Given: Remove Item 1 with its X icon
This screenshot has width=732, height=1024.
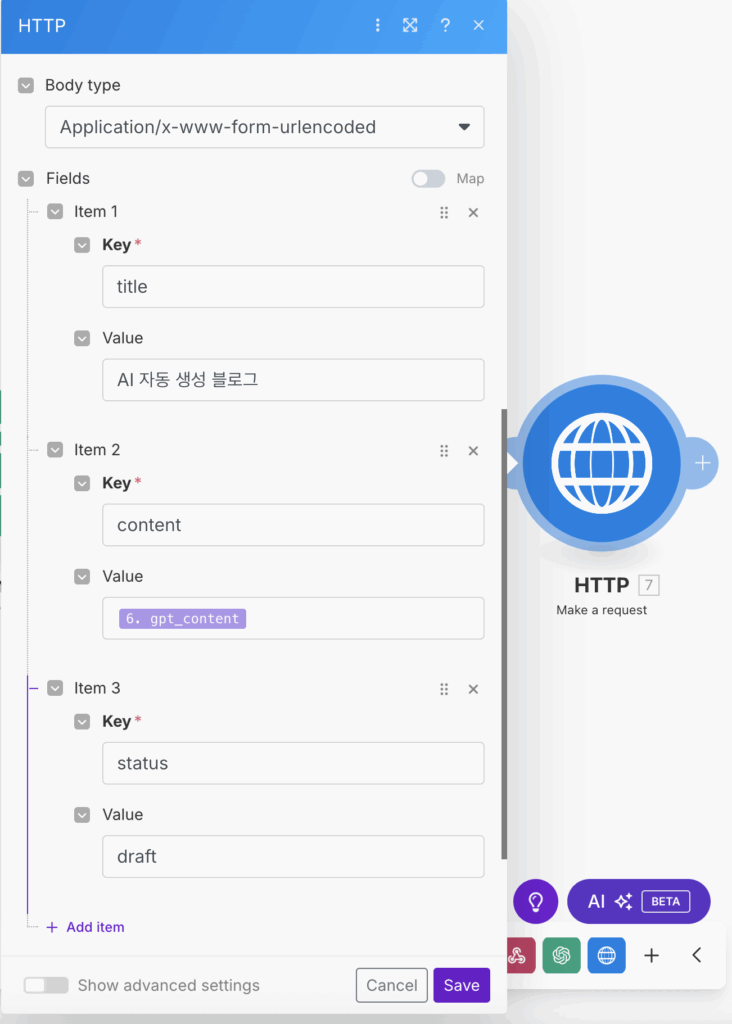Looking at the screenshot, I should tap(473, 212).
